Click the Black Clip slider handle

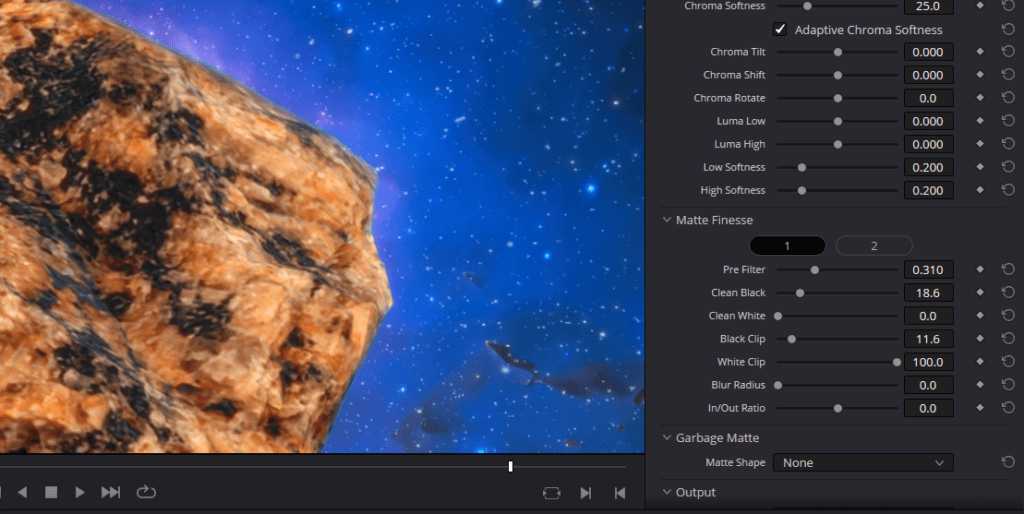(792, 339)
